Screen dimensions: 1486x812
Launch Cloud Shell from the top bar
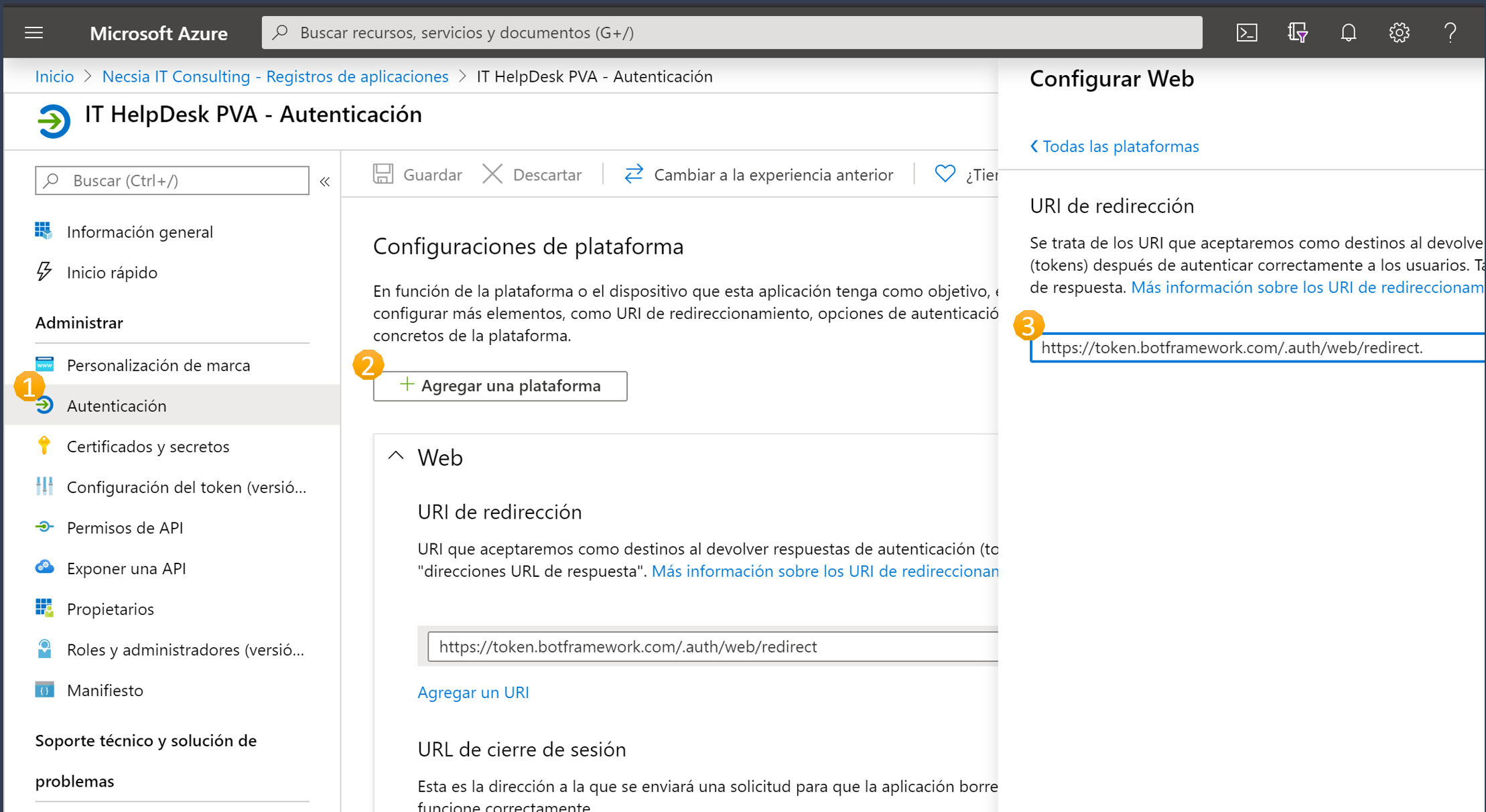click(1246, 32)
